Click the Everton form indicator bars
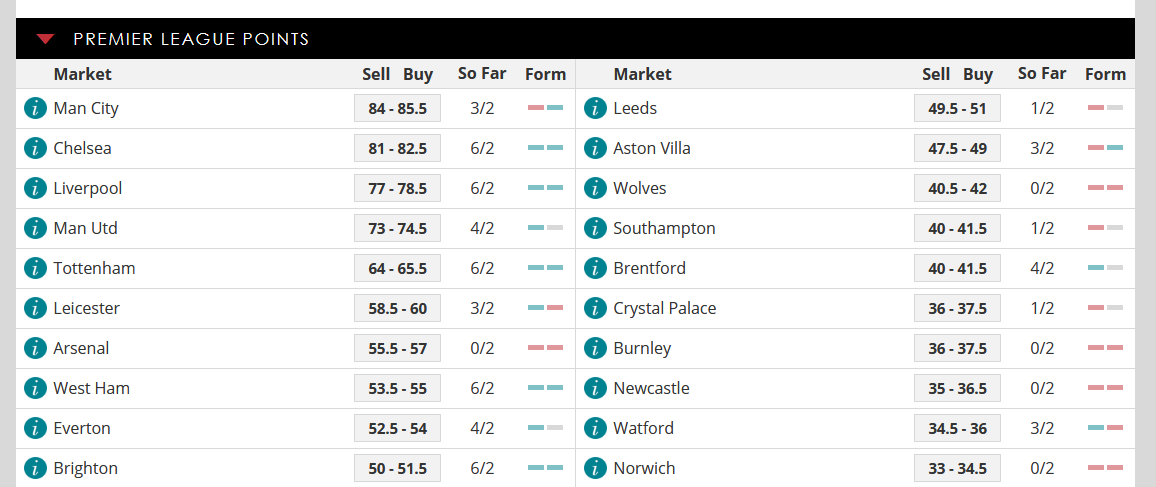 pyautogui.click(x=546, y=428)
